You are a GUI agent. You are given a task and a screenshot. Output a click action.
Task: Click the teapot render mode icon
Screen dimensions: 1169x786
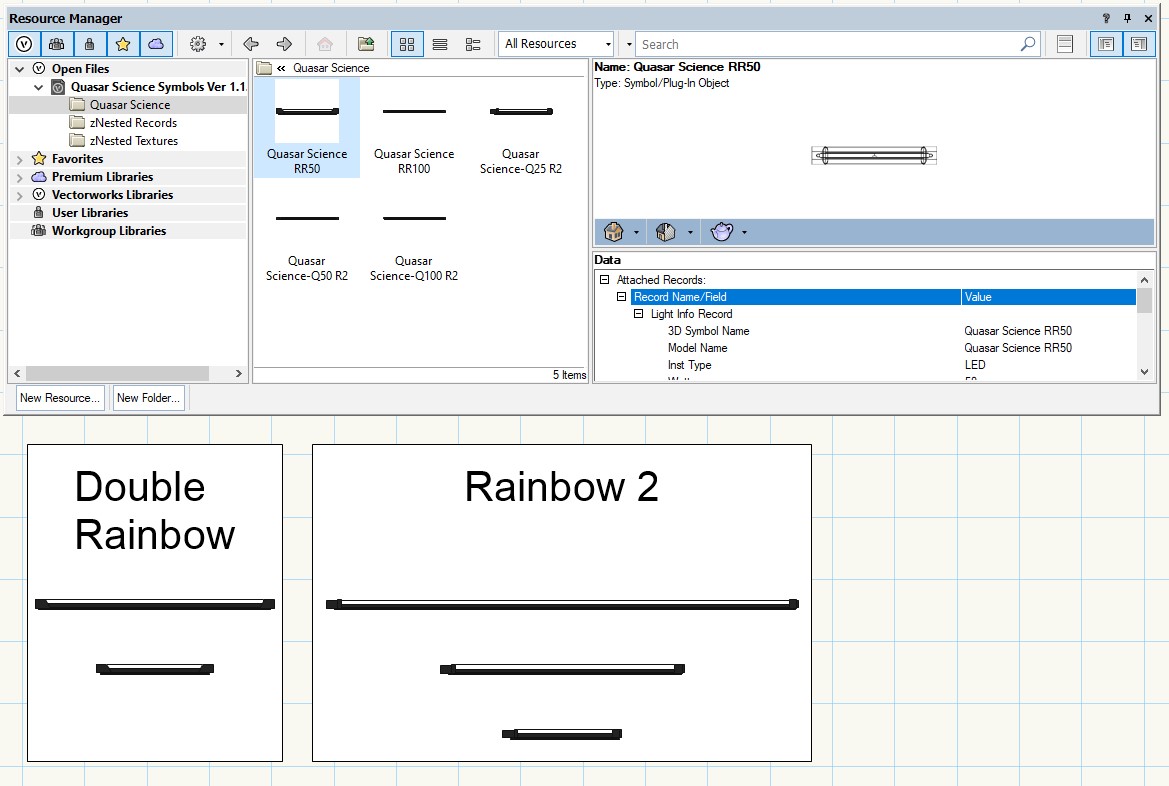[722, 232]
